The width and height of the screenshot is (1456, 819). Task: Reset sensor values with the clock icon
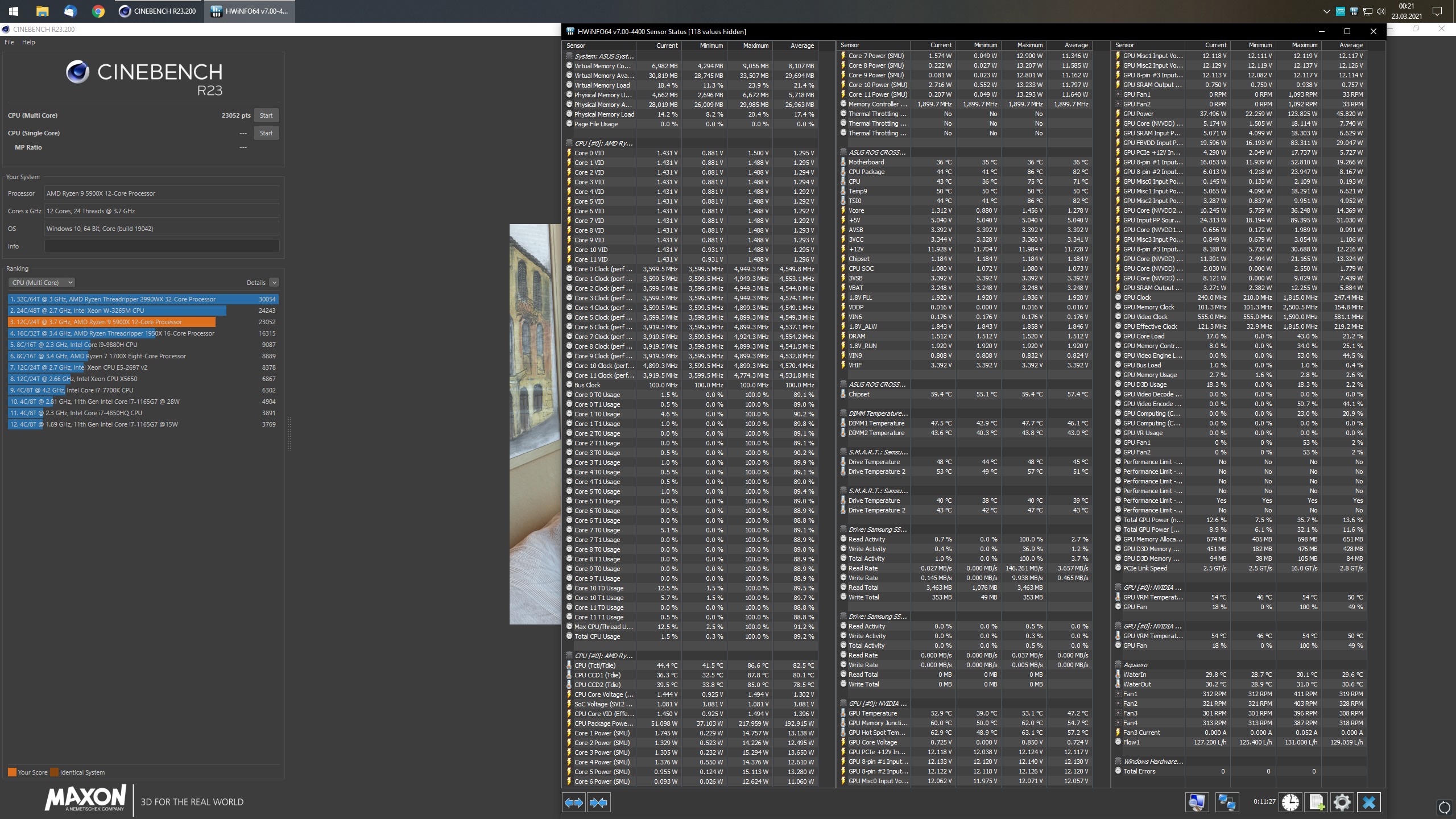tap(1290, 803)
